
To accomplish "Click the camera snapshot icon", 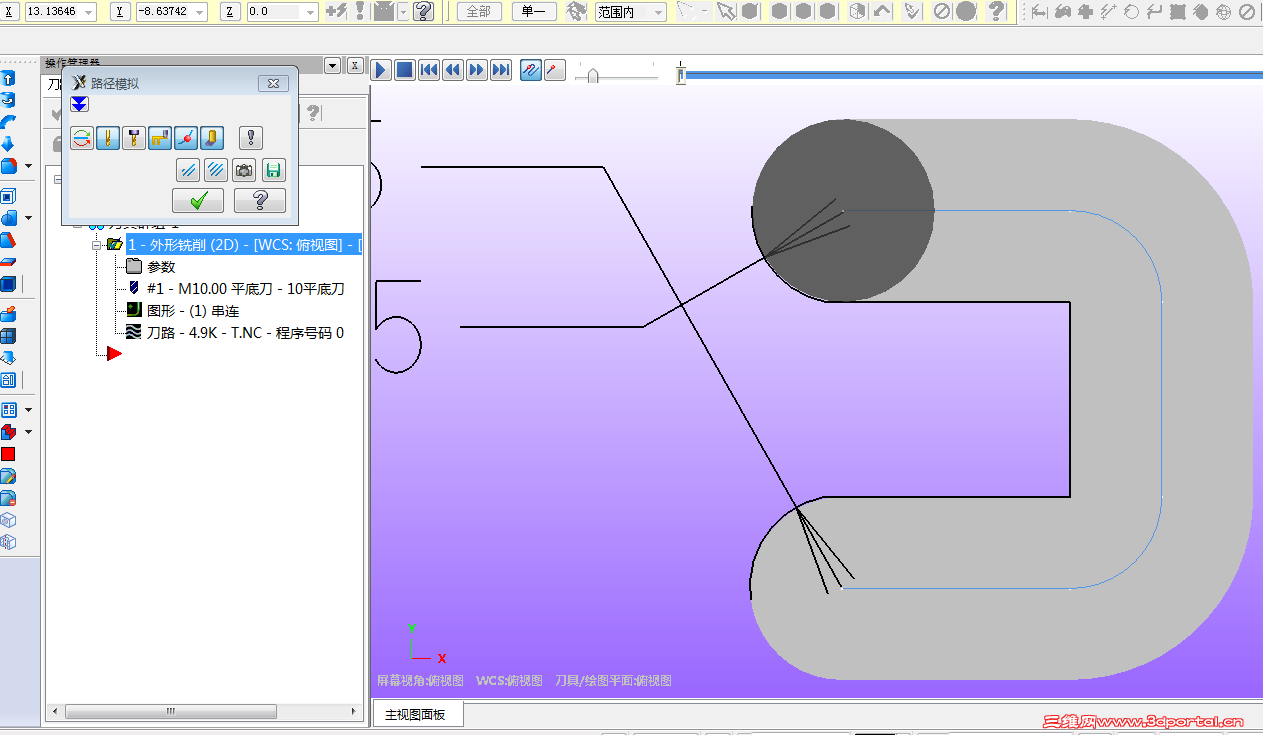I will point(244,170).
